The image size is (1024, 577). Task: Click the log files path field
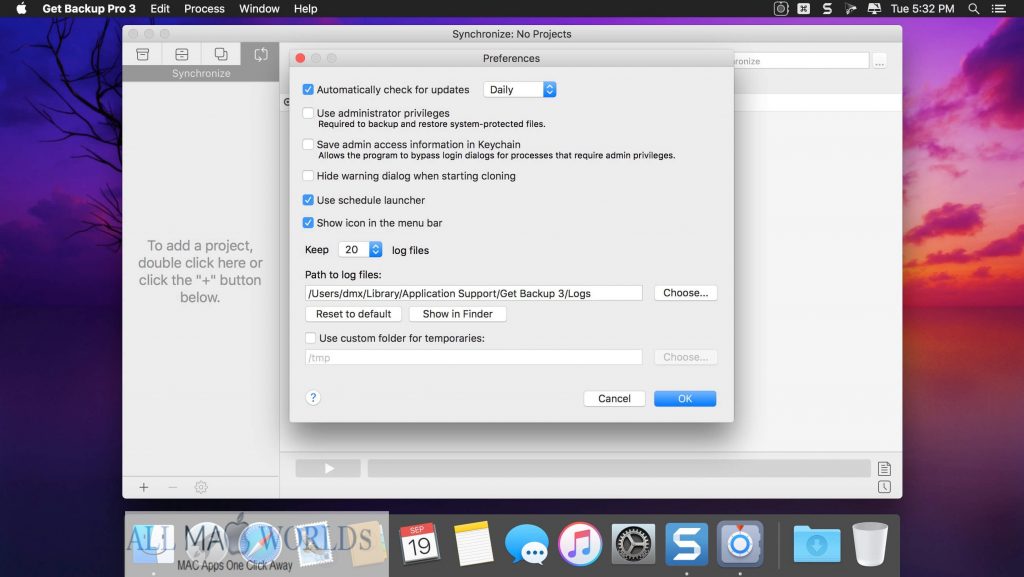pos(473,293)
